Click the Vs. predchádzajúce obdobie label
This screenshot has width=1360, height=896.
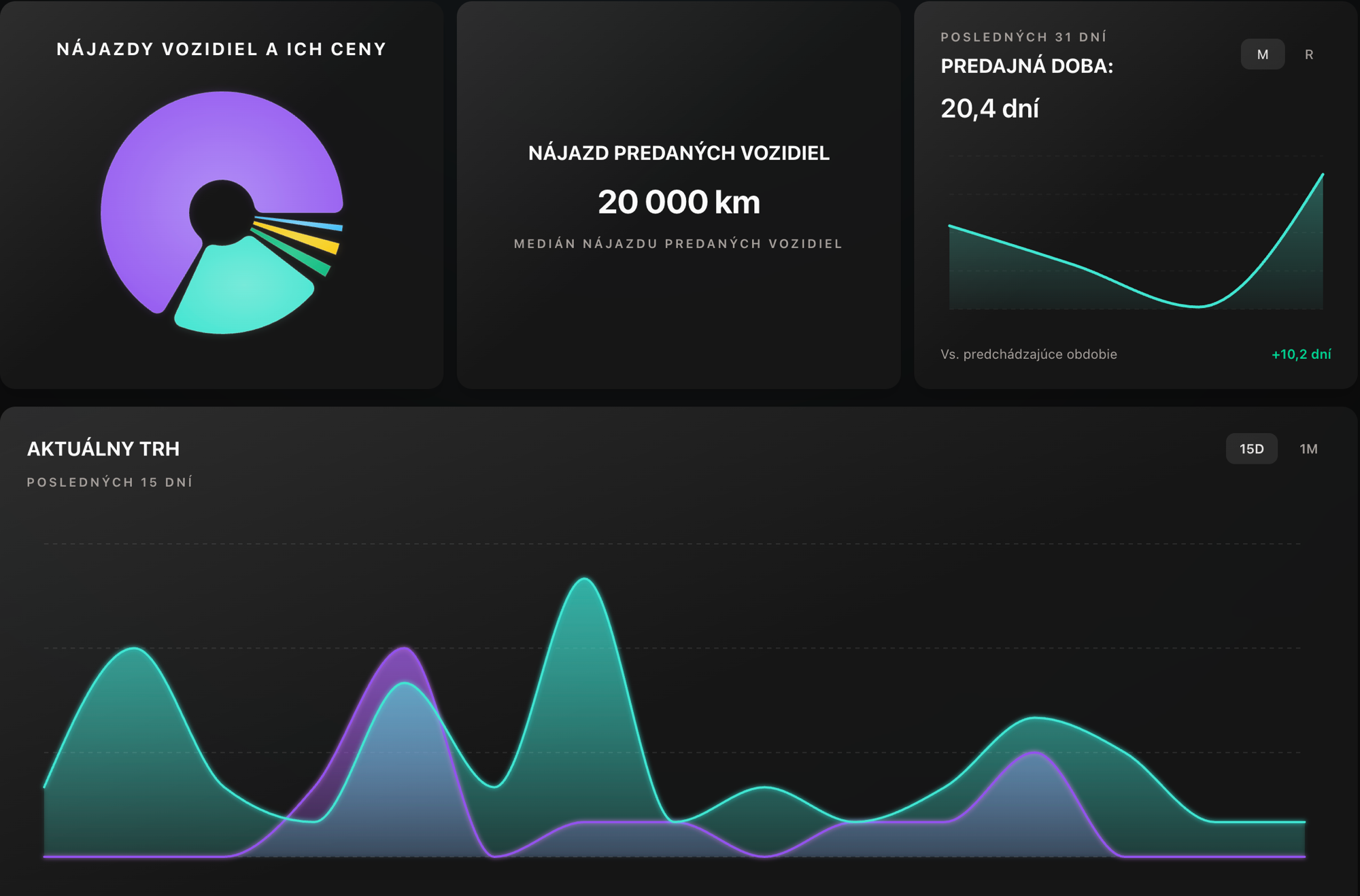coord(1029,354)
